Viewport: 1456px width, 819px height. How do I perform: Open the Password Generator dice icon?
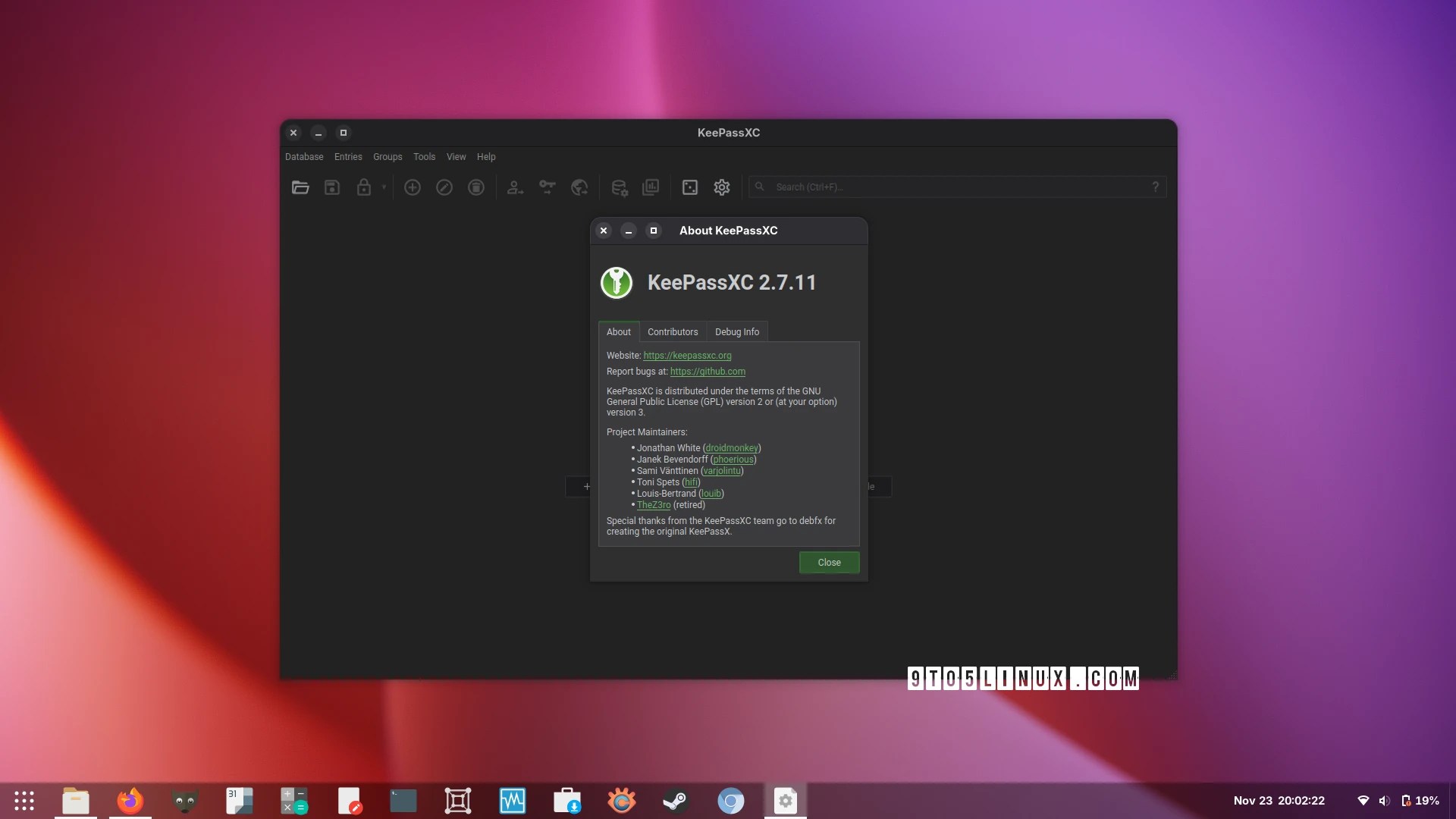tap(690, 187)
